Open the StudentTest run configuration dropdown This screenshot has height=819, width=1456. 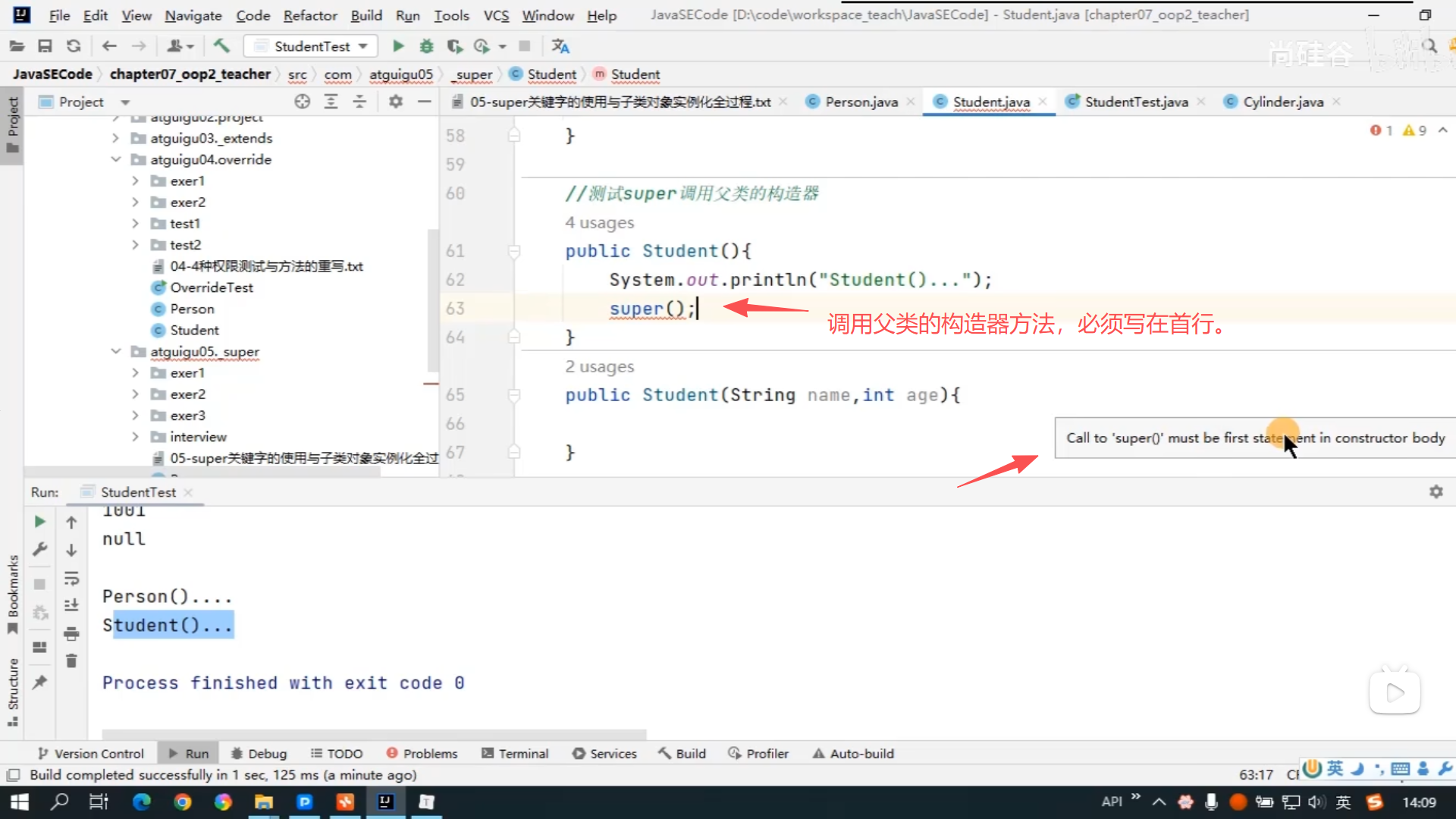pyautogui.click(x=312, y=46)
